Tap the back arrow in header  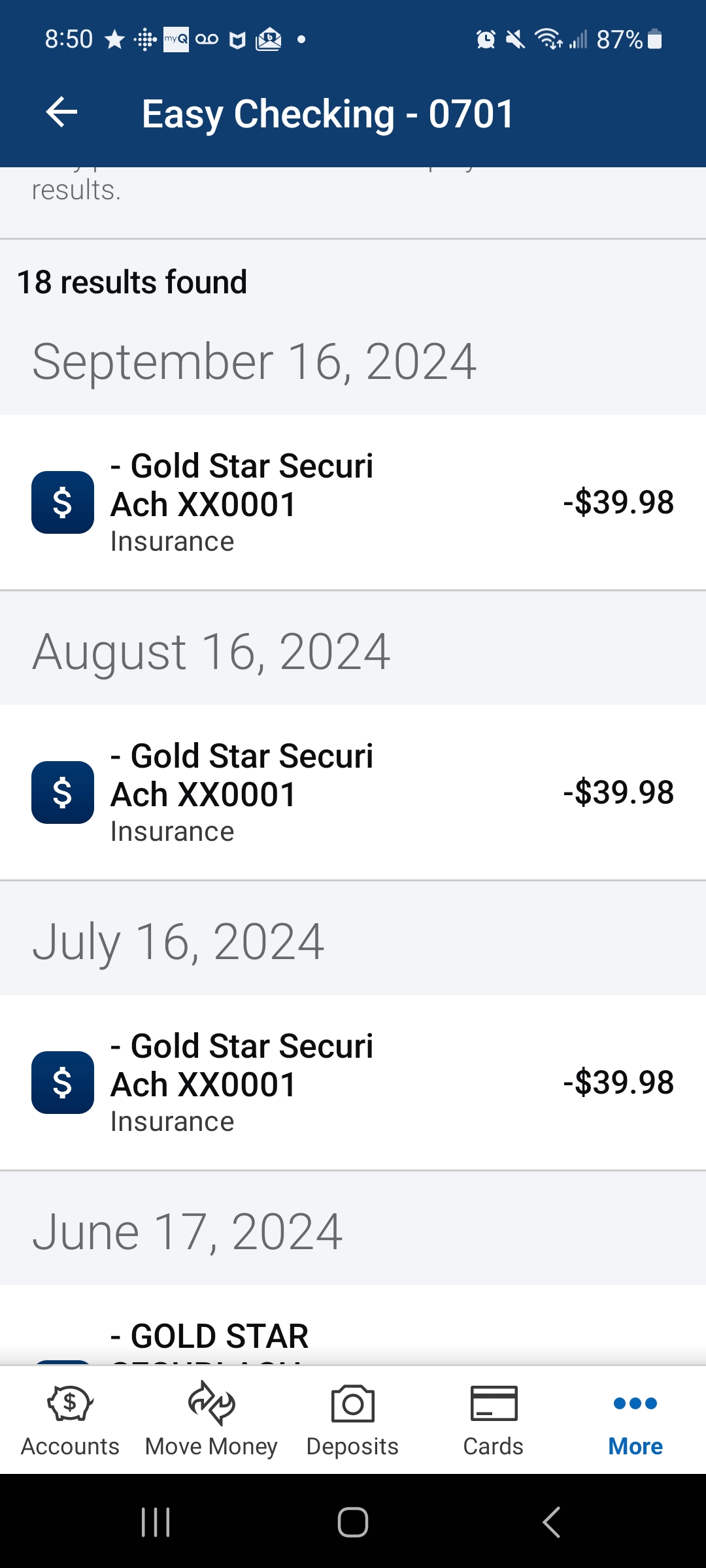click(x=61, y=112)
